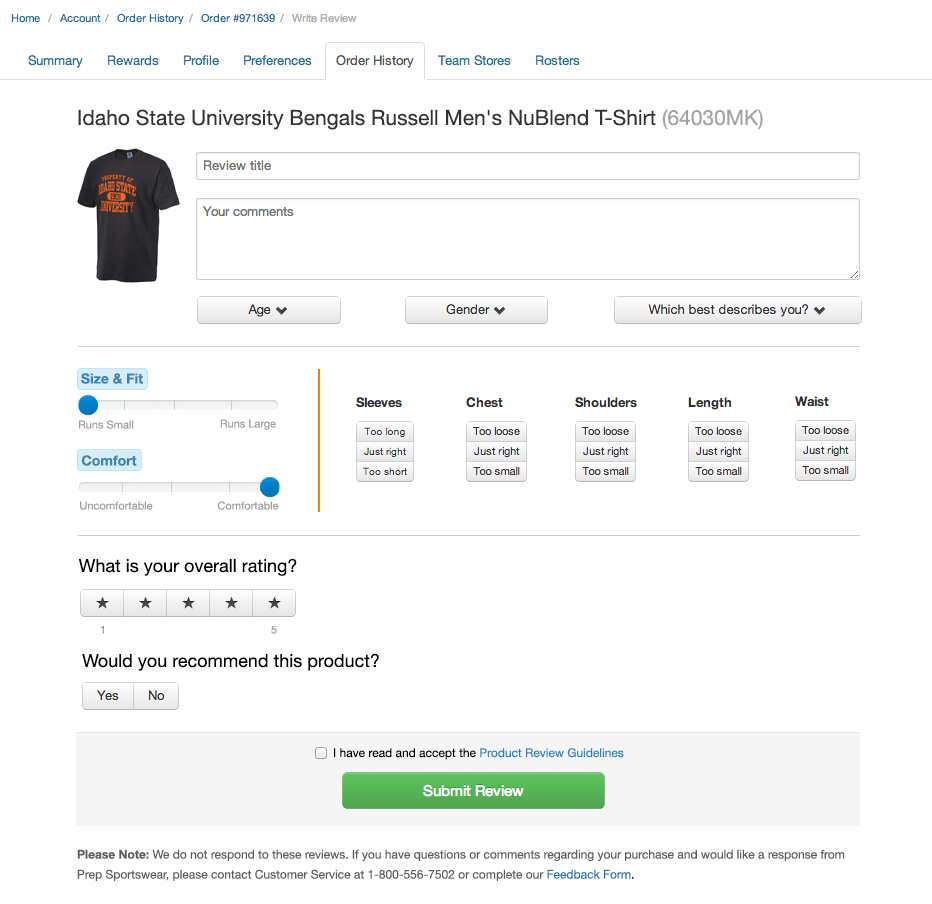The height and width of the screenshot is (904, 932).
Task: Open the Team Stores tab
Action: tap(474, 61)
